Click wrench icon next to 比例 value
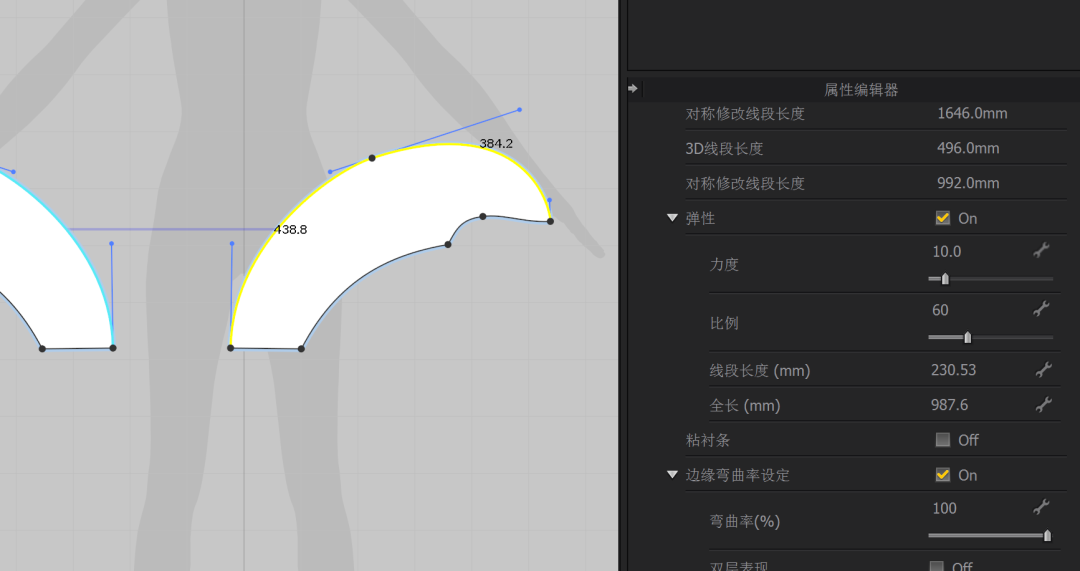This screenshot has height=571, width=1080. coord(1041,309)
